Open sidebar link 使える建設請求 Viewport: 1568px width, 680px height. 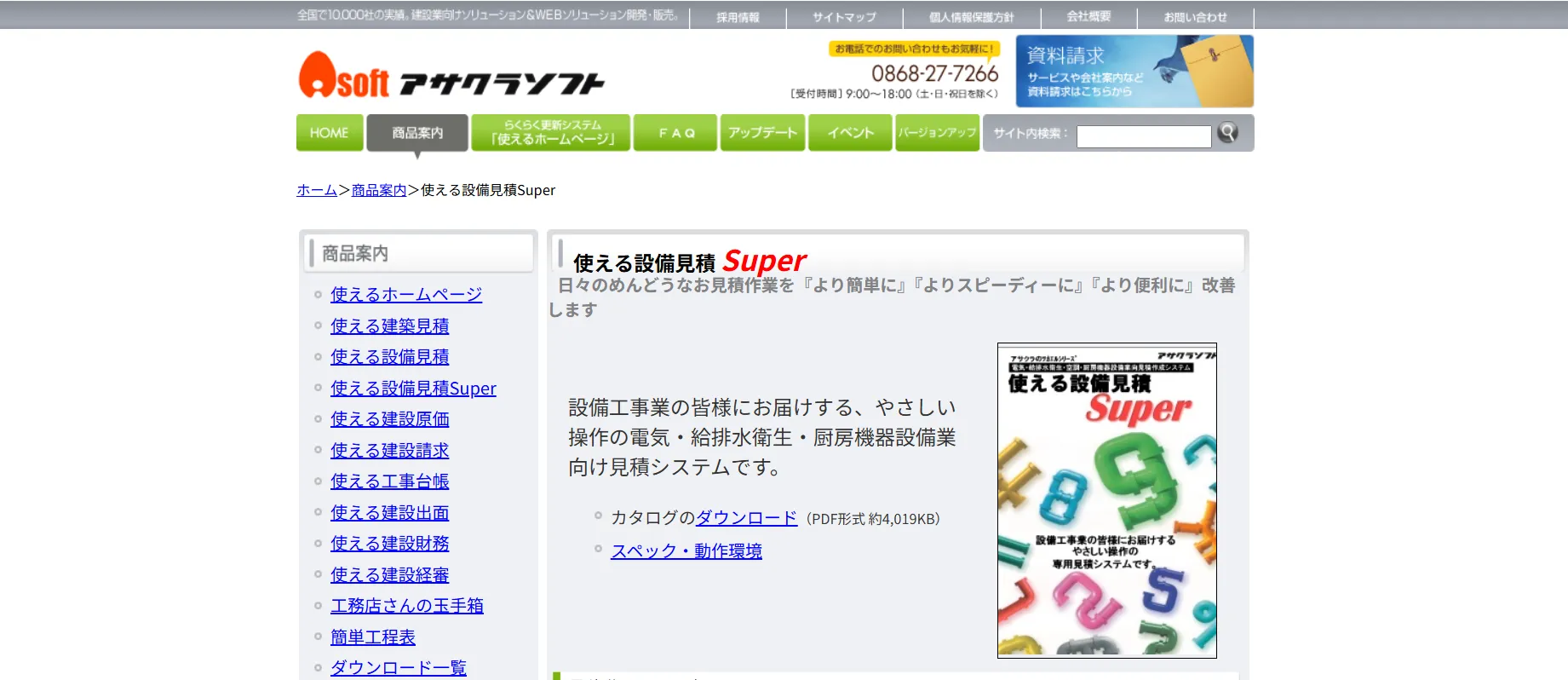389,451
